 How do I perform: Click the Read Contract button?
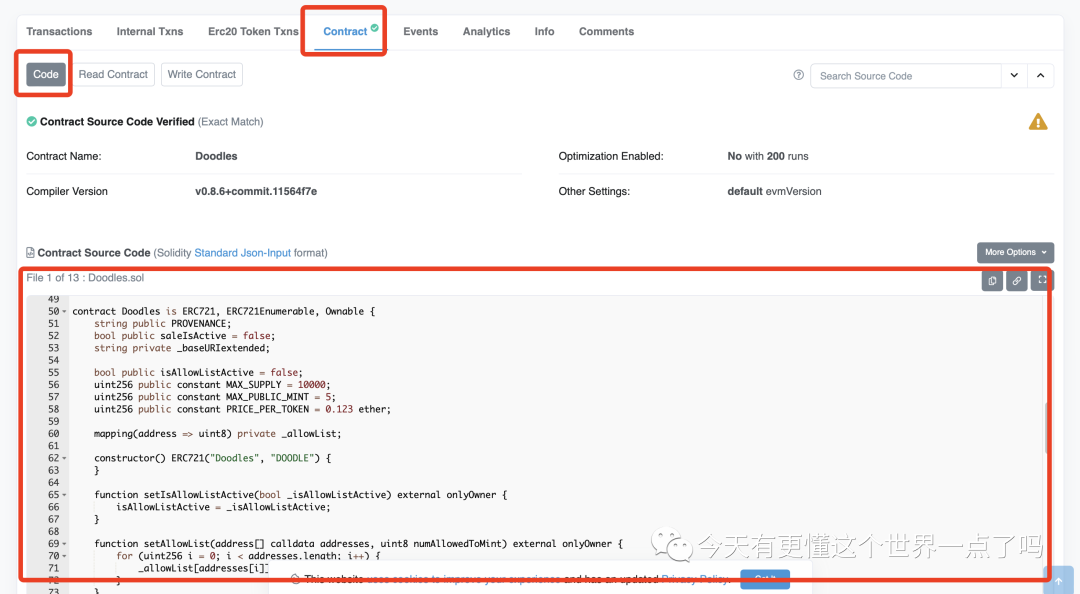click(x=113, y=74)
